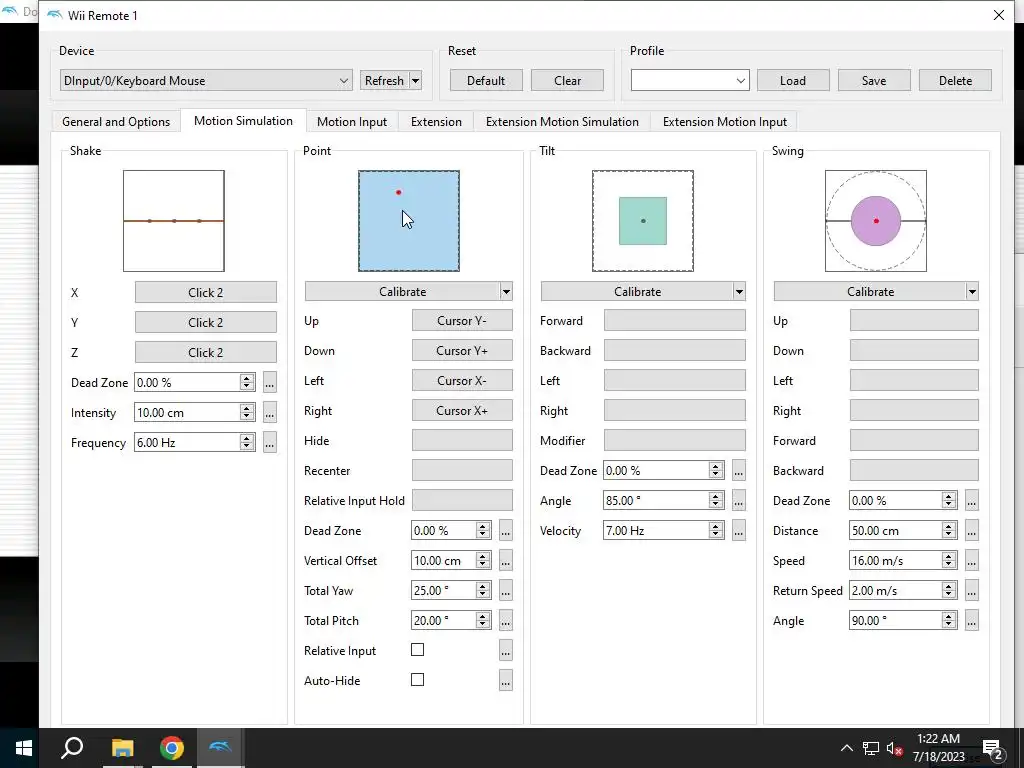Enable the Auto-Hide checkbox
This screenshot has height=768, width=1024.
417,680
